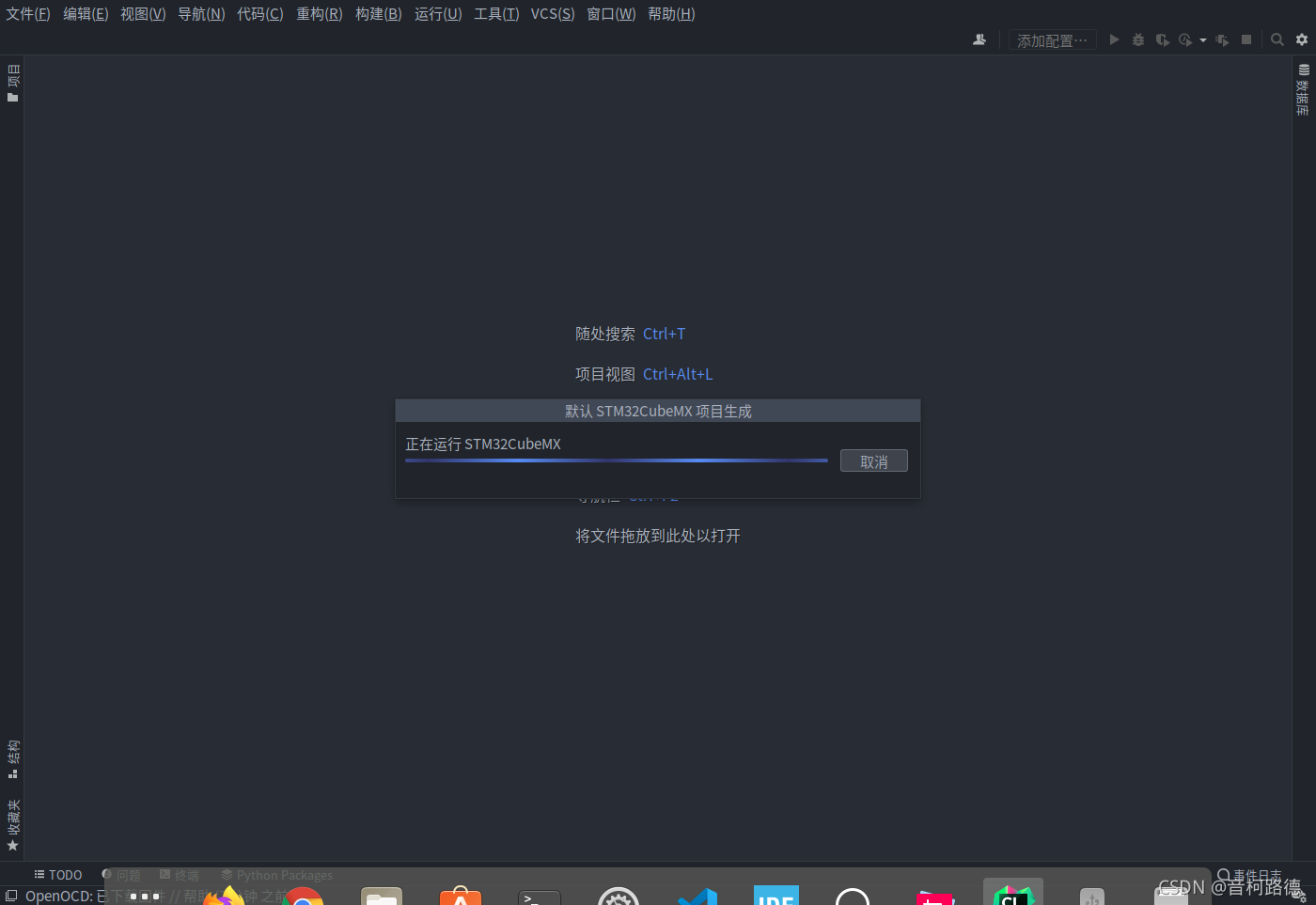Launch Chrome from the dock
Viewport: 1316px width, 905px height.
pos(303,896)
